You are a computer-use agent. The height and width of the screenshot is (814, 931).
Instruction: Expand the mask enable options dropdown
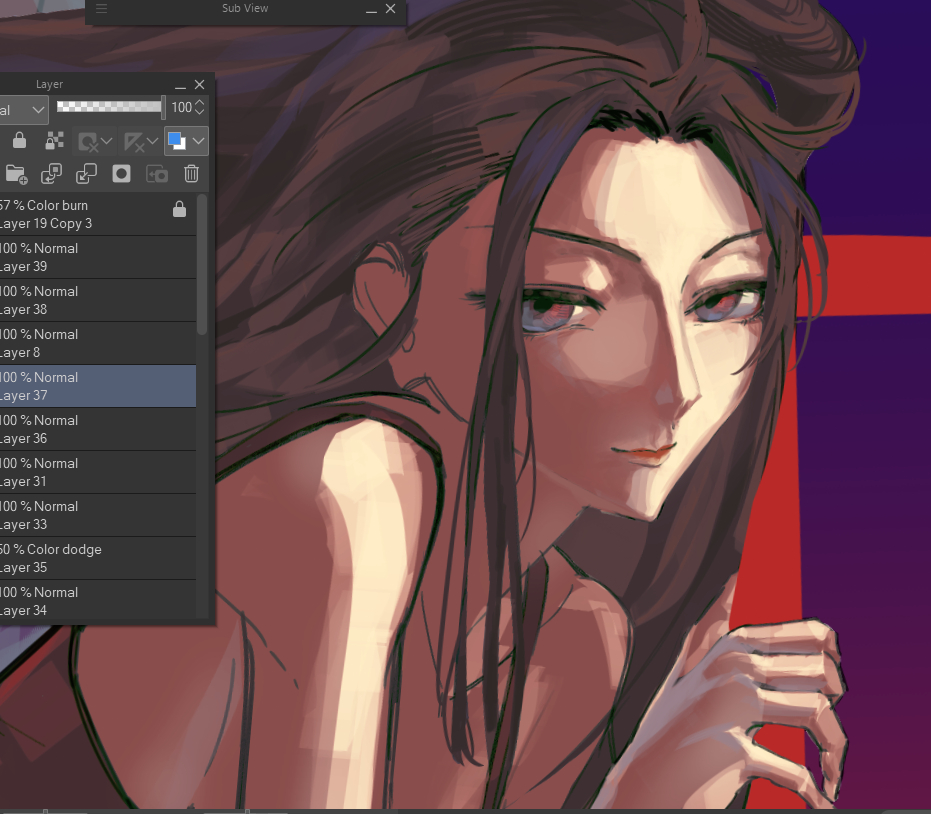(106, 141)
